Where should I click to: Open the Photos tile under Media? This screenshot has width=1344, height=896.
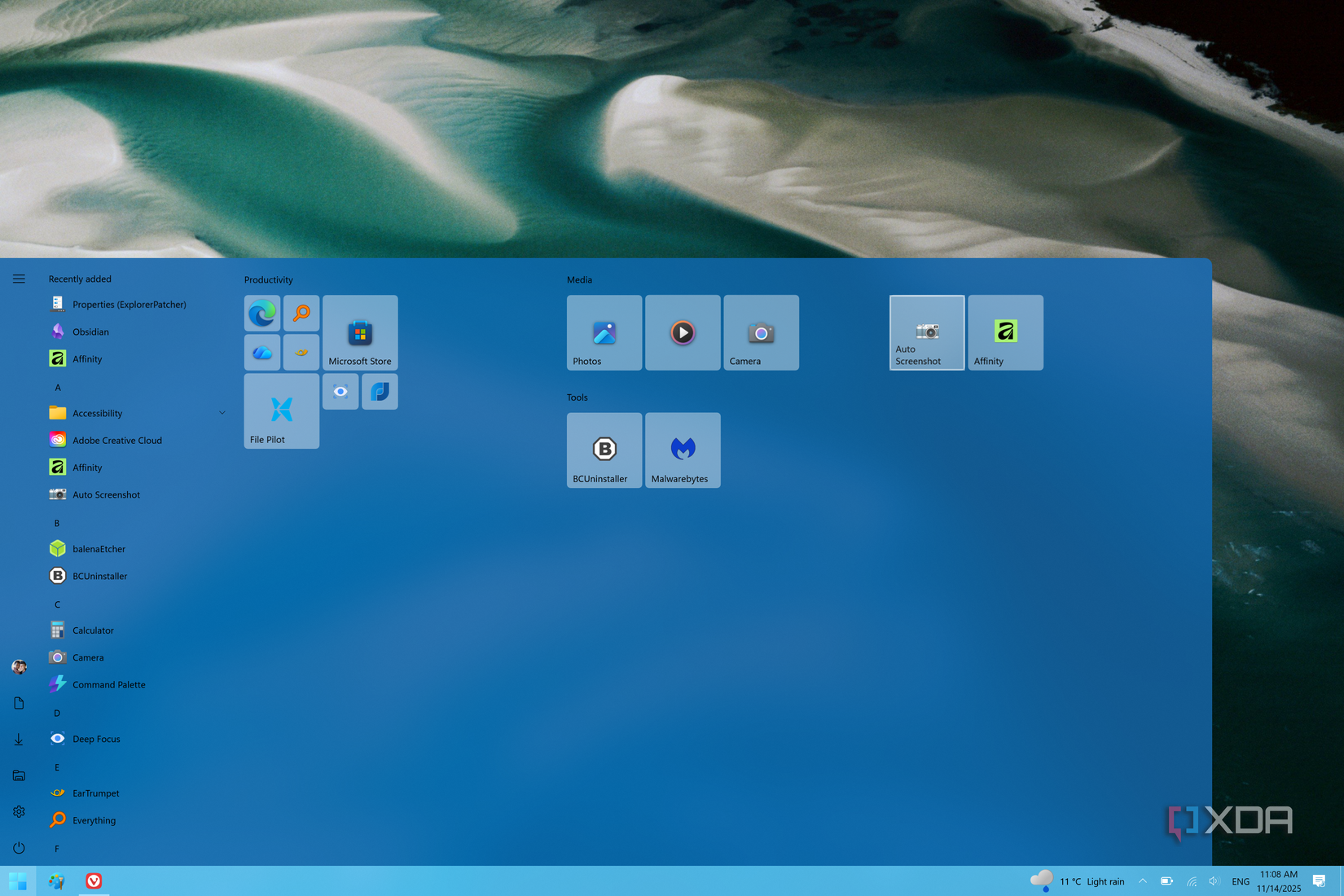[603, 332]
